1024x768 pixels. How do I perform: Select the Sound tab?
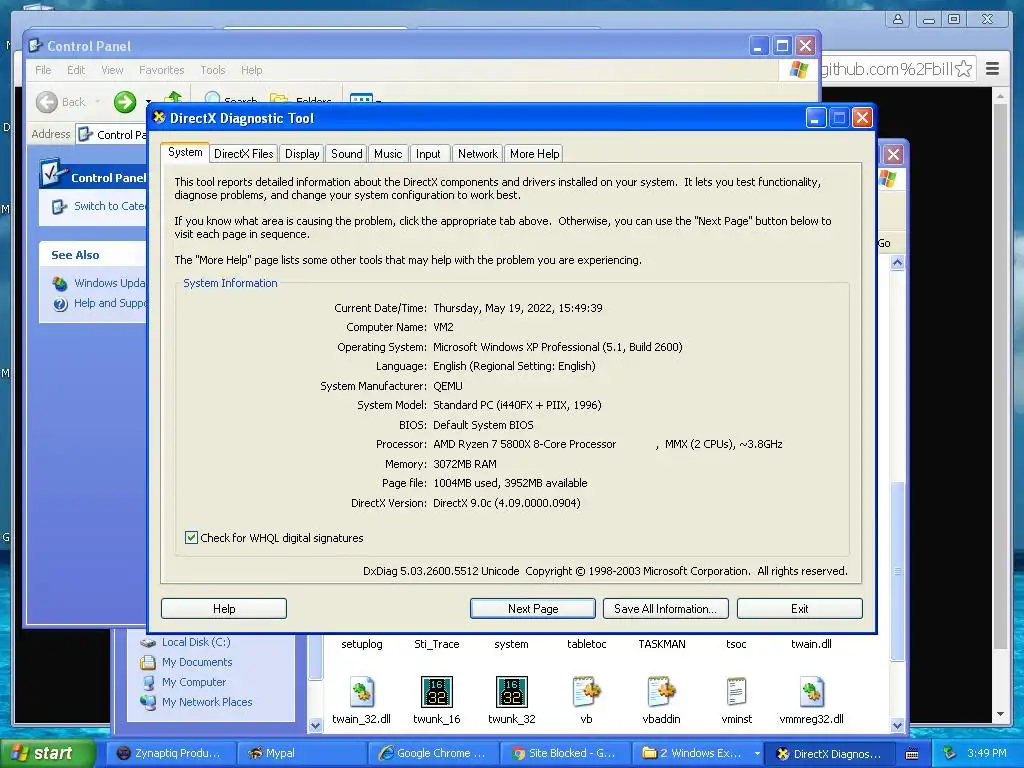point(346,153)
